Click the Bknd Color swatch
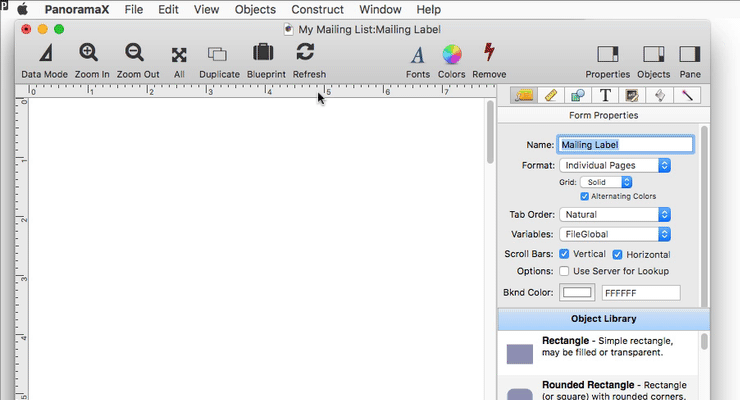The image size is (740, 400). [x=577, y=292]
